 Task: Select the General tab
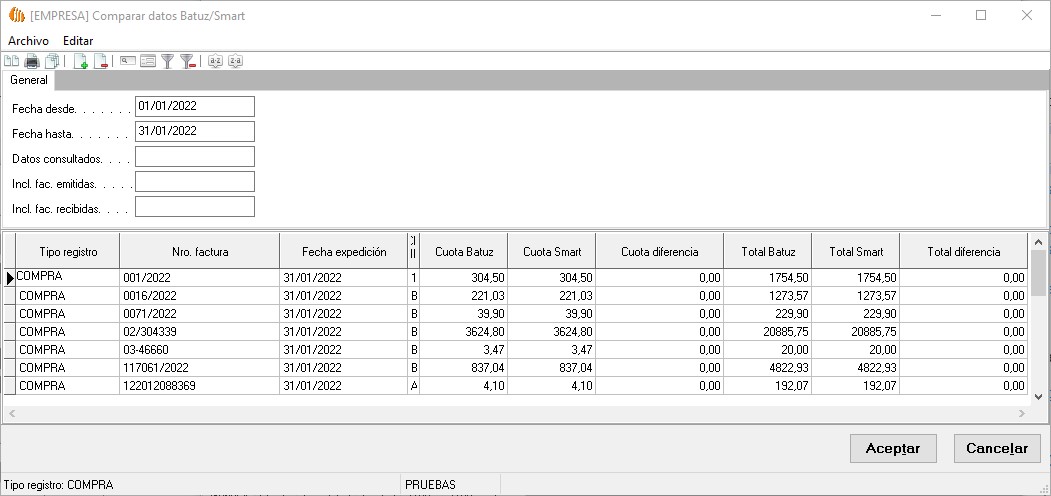click(29, 80)
